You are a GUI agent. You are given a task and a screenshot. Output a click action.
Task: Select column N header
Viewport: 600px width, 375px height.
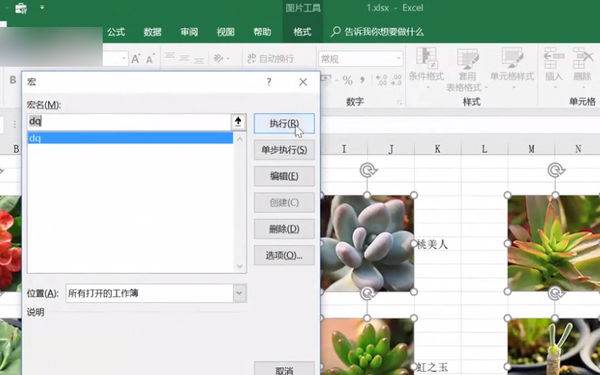578,148
